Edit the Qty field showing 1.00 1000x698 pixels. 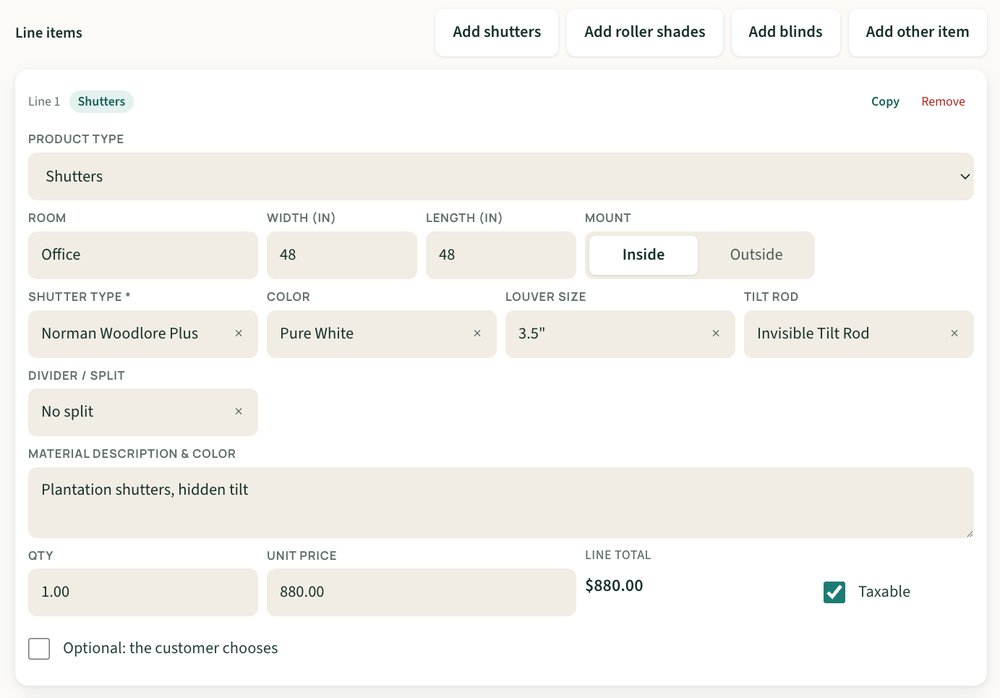(x=143, y=592)
